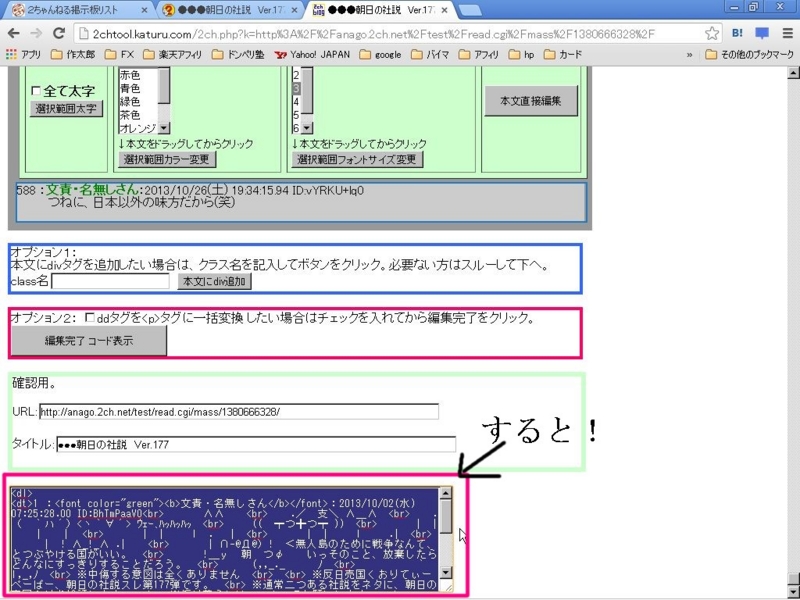Select オレンジ in the color list
The width and height of the screenshot is (800, 600).
coord(138,128)
